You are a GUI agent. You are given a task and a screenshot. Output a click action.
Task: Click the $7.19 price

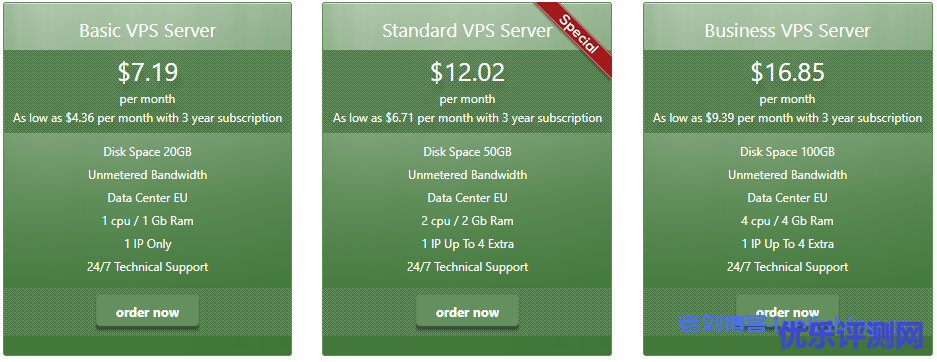point(148,72)
